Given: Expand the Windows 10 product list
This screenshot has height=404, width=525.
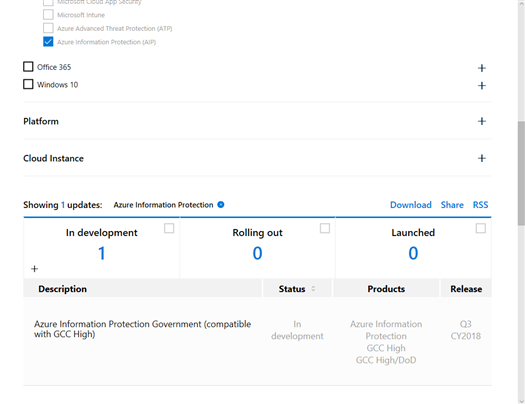Looking at the screenshot, I should [x=481, y=85].
